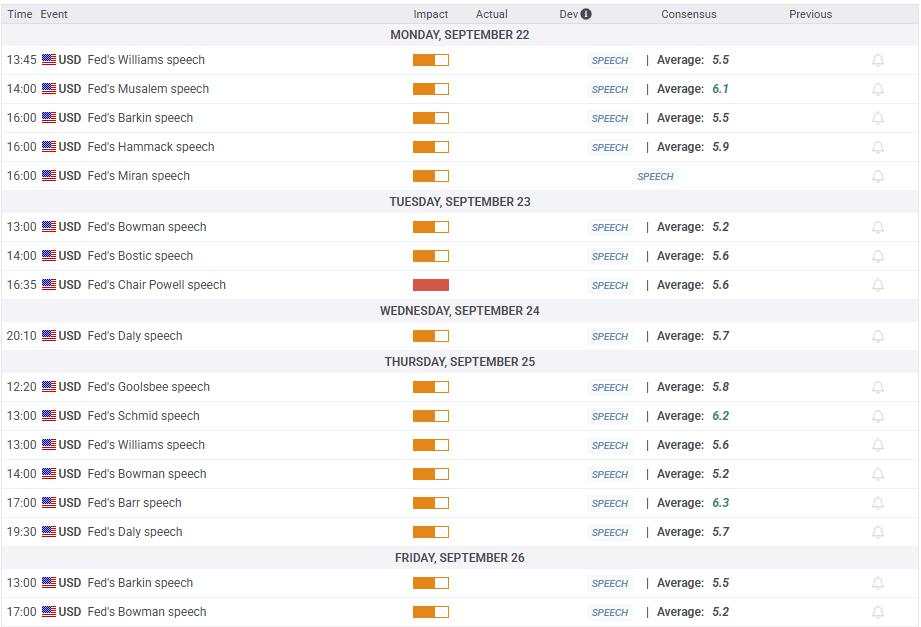
Task: Open the SPEECH link for Fed's Schmid speech
Action: [610, 416]
